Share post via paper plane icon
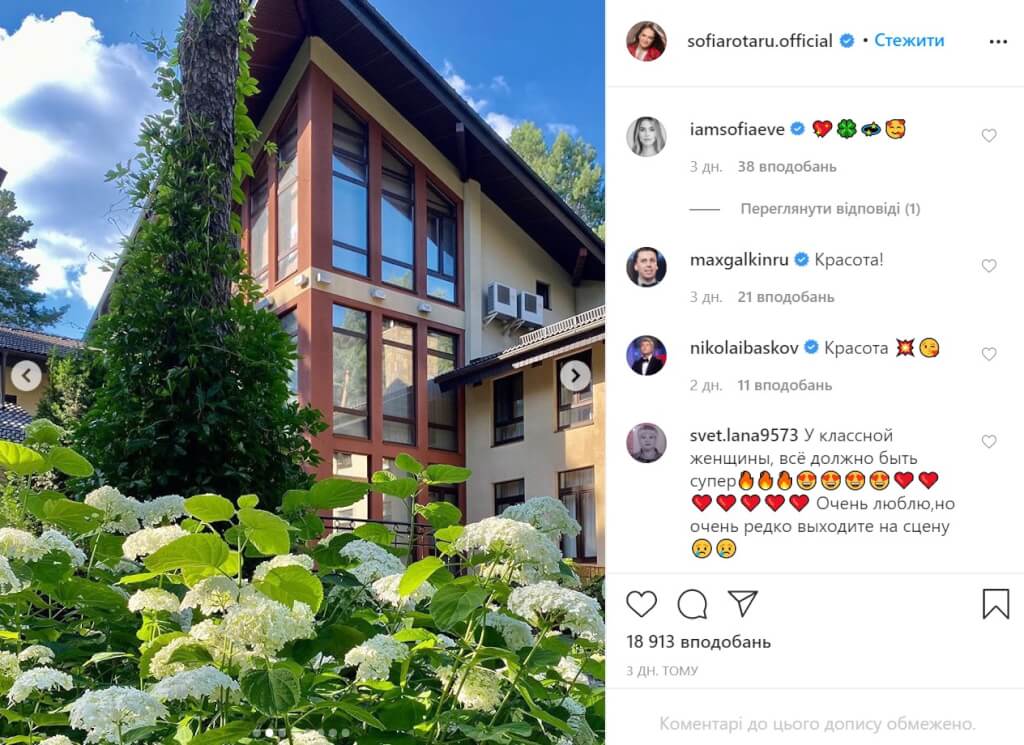 click(x=743, y=603)
